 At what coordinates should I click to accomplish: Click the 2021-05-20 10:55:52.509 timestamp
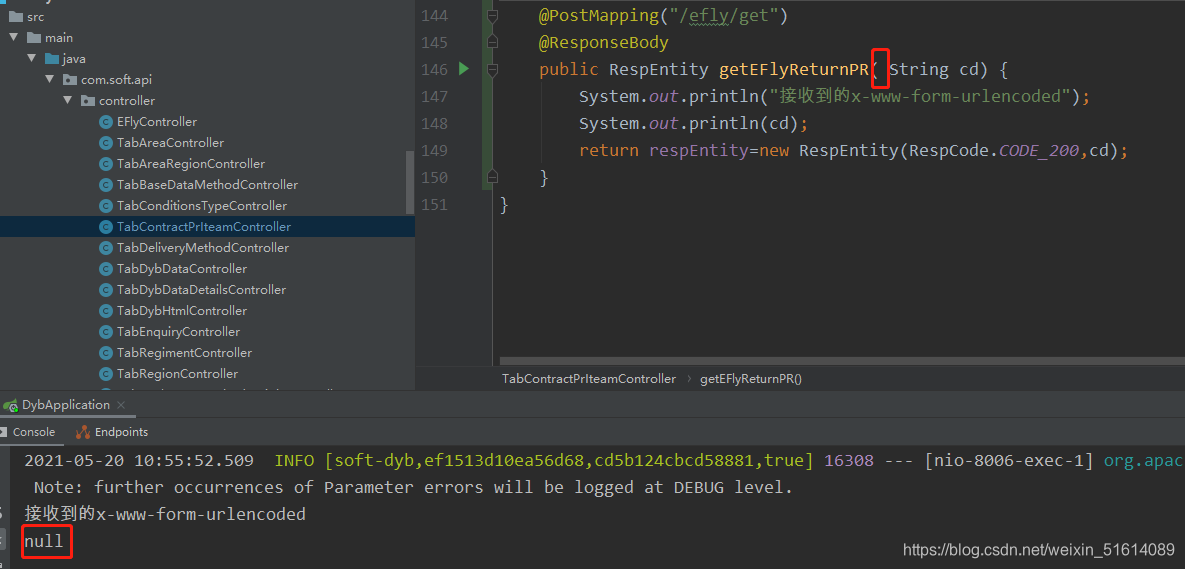pos(139,460)
